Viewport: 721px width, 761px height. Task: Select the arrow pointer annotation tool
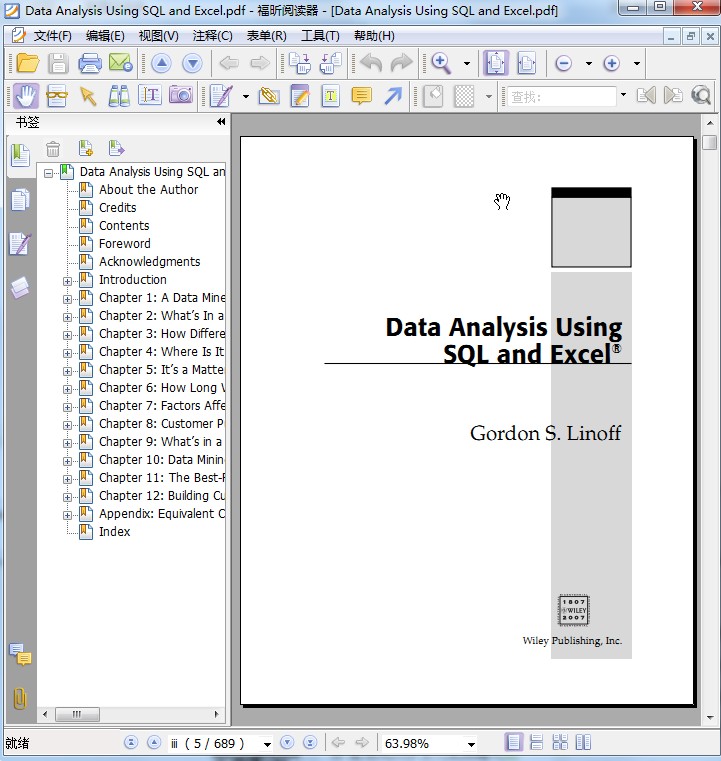point(88,96)
